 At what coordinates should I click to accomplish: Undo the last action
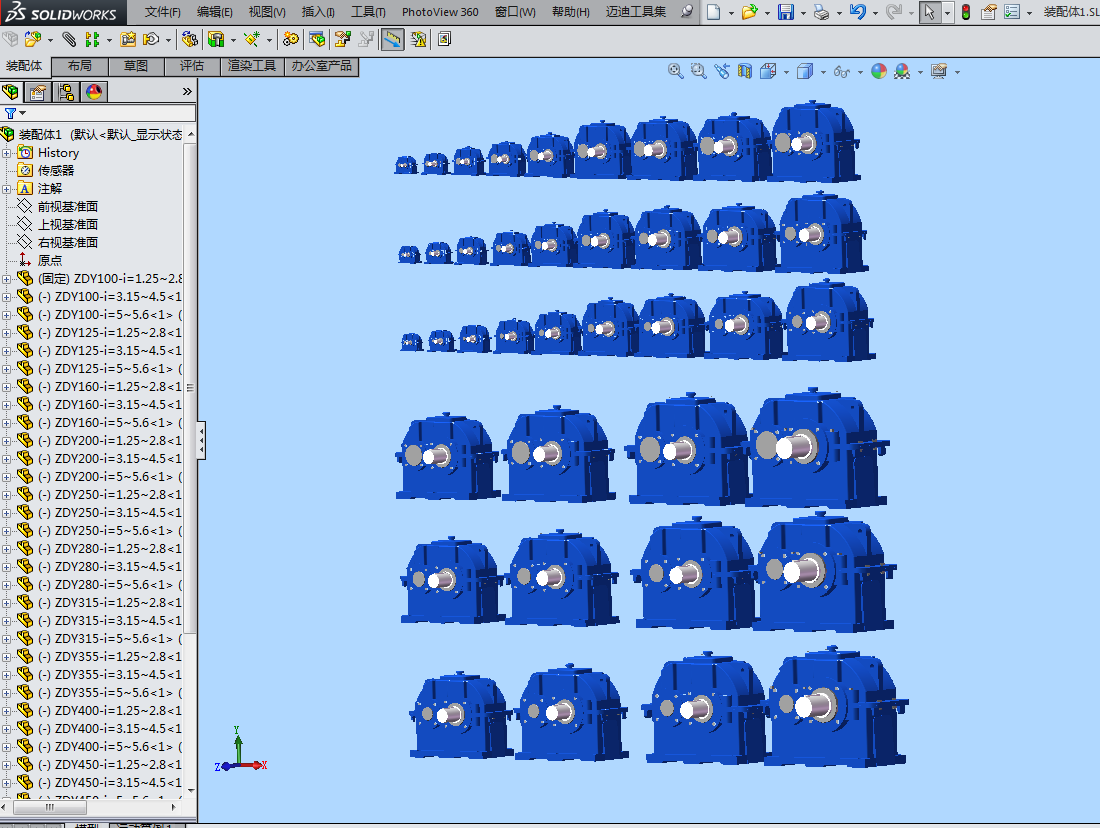click(x=857, y=12)
